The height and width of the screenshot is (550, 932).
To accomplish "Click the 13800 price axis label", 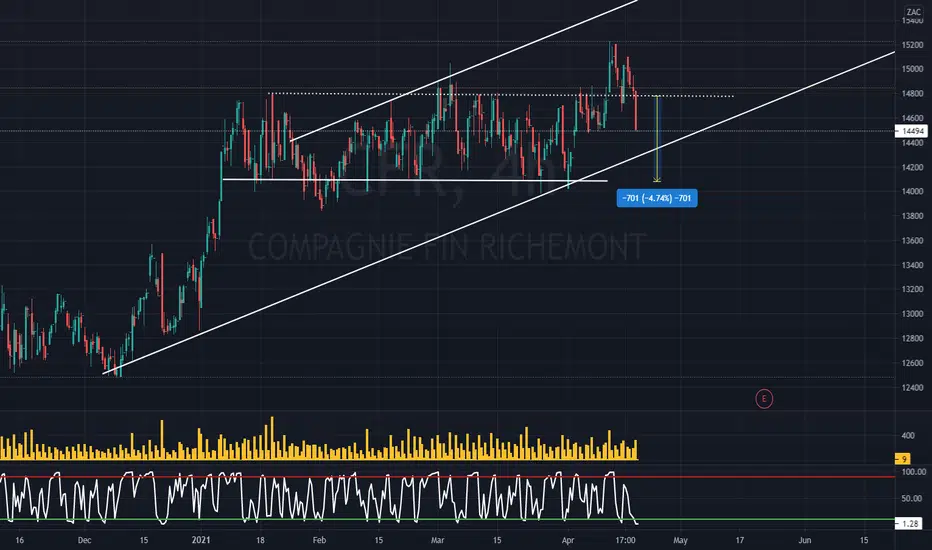I will [x=912, y=216].
